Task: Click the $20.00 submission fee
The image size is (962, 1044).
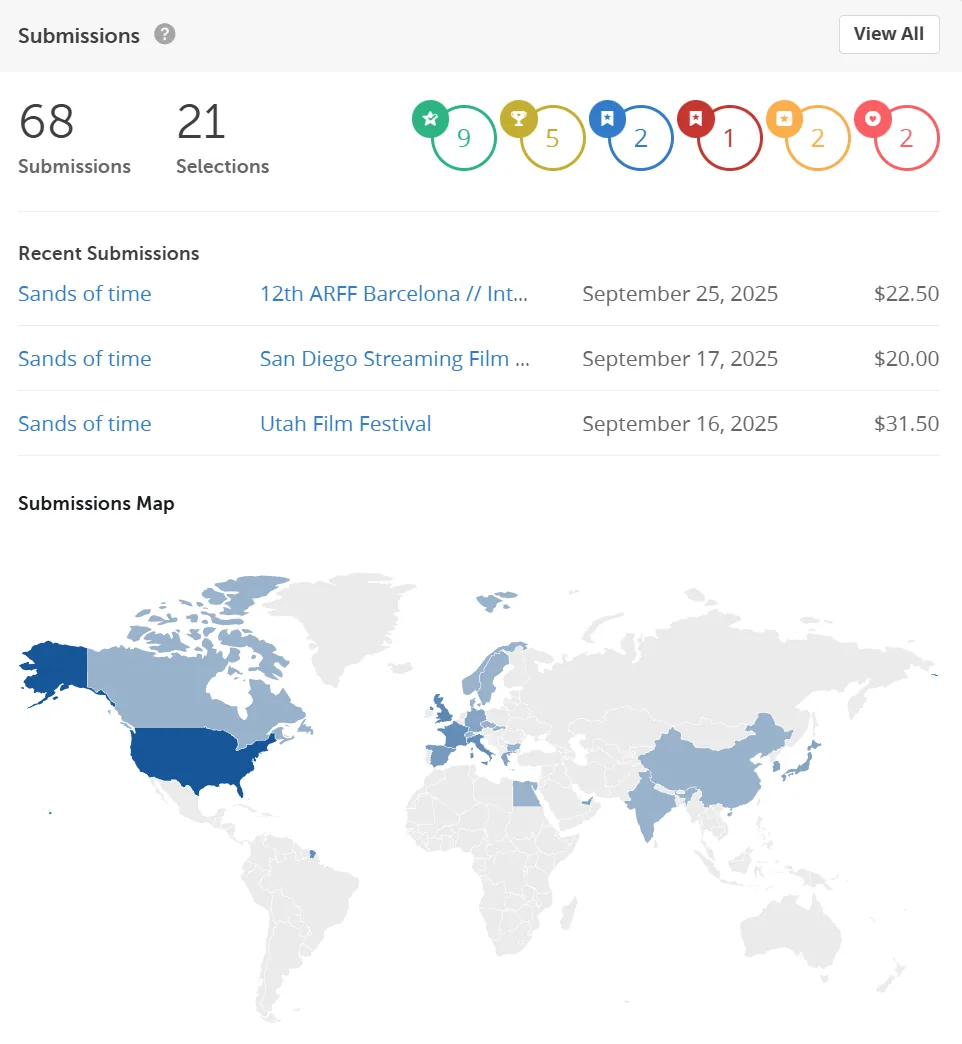Action: pos(906,359)
